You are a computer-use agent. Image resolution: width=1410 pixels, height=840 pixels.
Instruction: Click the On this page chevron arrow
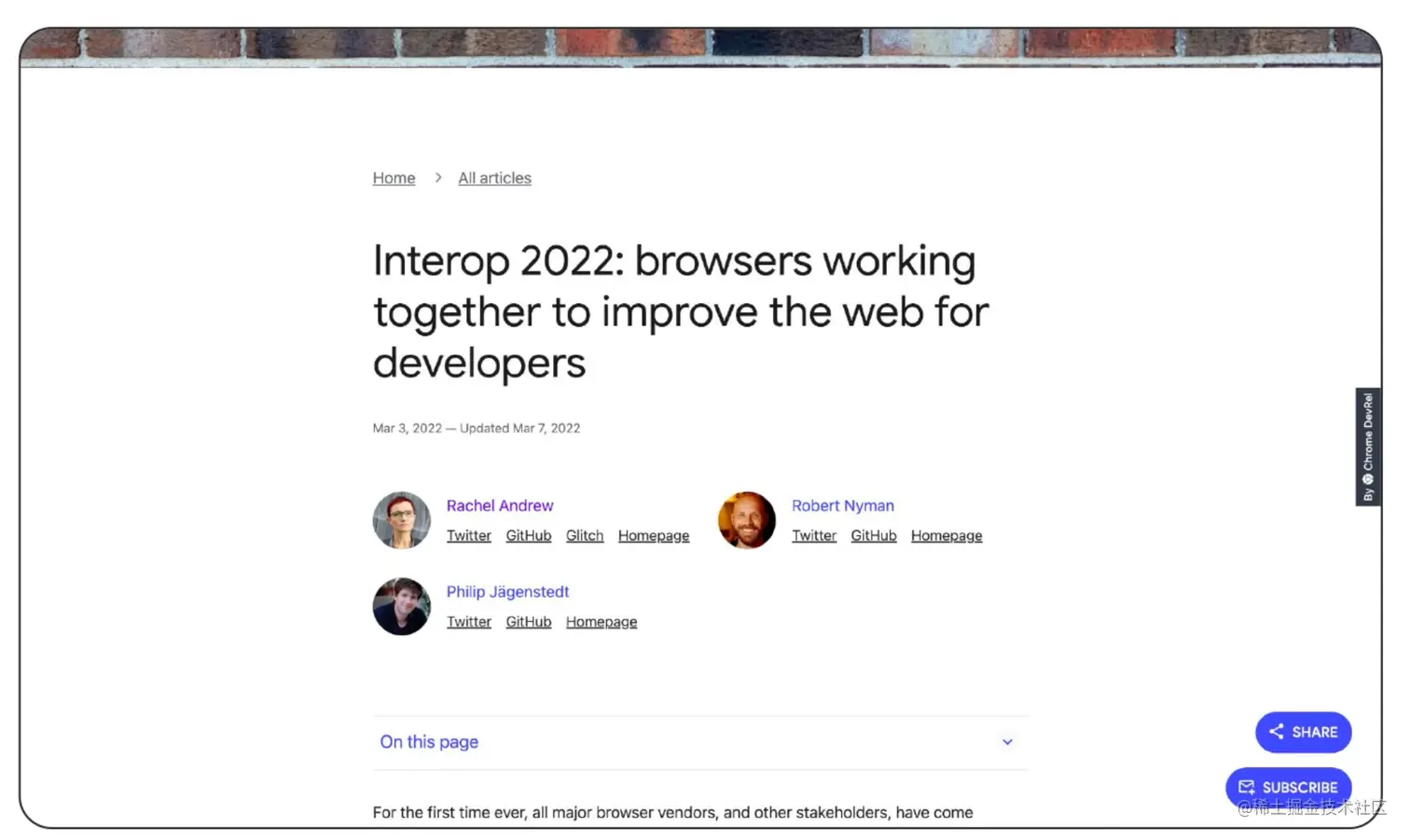coord(1007,742)
